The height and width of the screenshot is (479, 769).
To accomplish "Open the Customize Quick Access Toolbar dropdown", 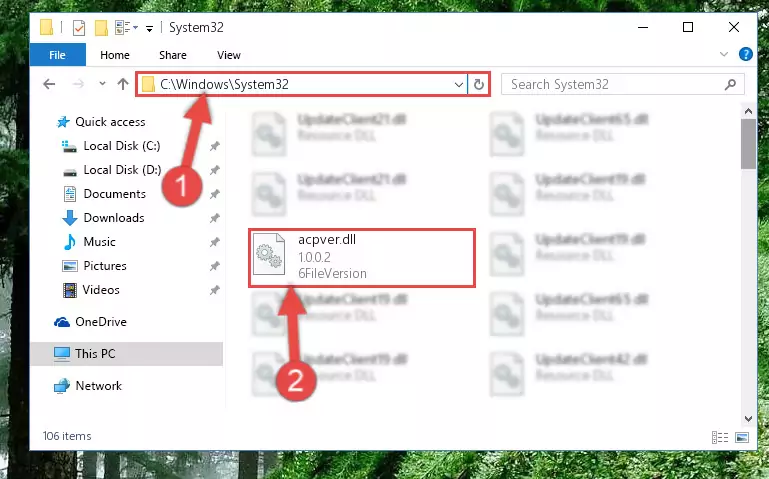I will [149, 28].
